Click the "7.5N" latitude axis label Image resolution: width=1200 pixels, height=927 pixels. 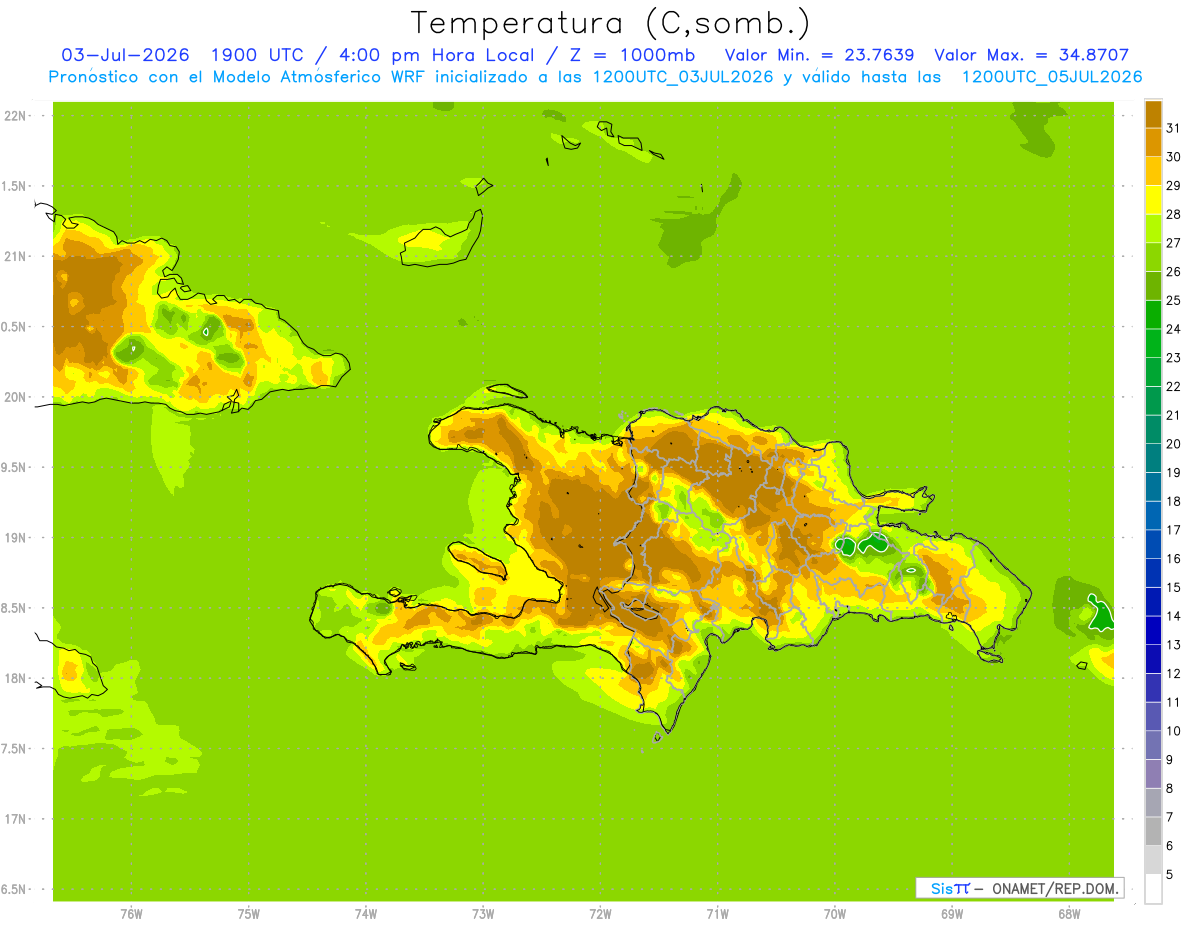(x=14, y=749)
